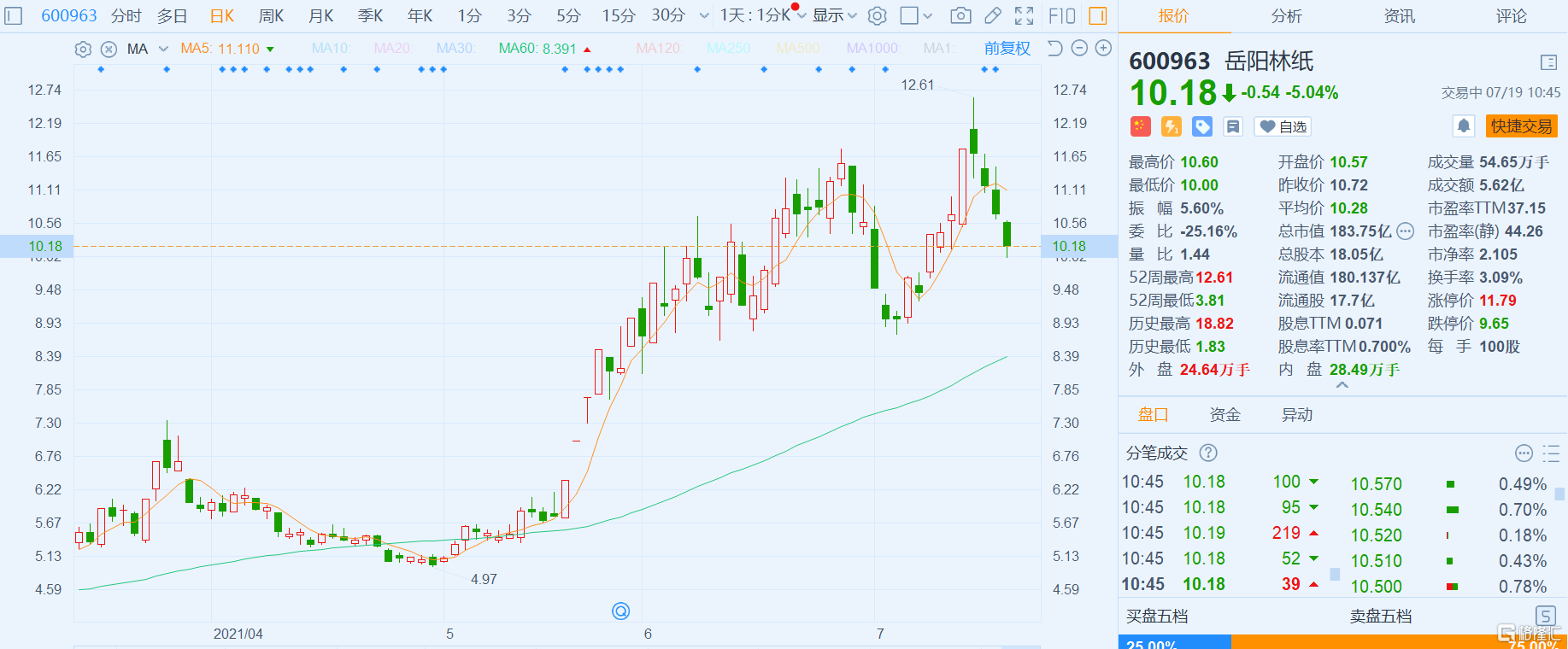Image resolution: width=1568 pixels, height=649 pixels.
Task: Switch to the 周K chart tab
Action: pyautogui.click(x=271, y=15)
